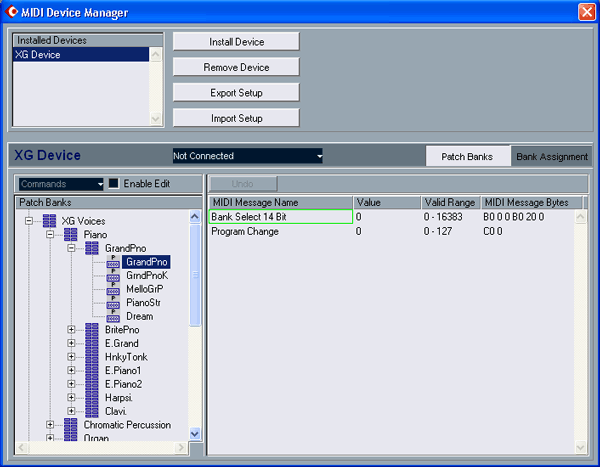The height and width of the screenshot is (467, 600).
Task: Click the MIDI Message Name column header
Action: [x=281, y=202]
